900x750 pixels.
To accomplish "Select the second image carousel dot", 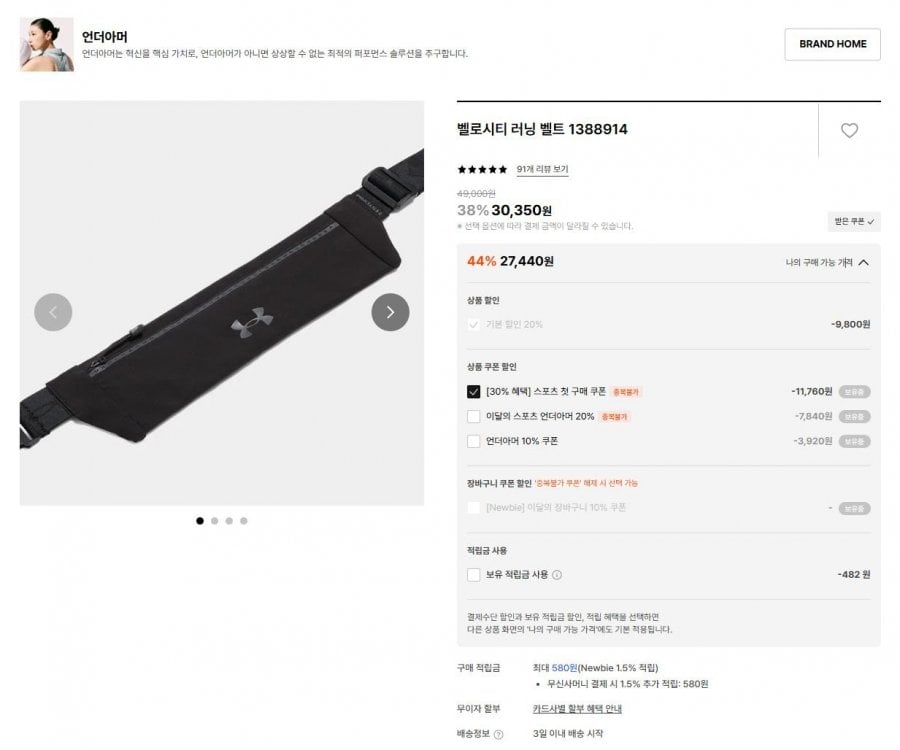I will 215,521.
